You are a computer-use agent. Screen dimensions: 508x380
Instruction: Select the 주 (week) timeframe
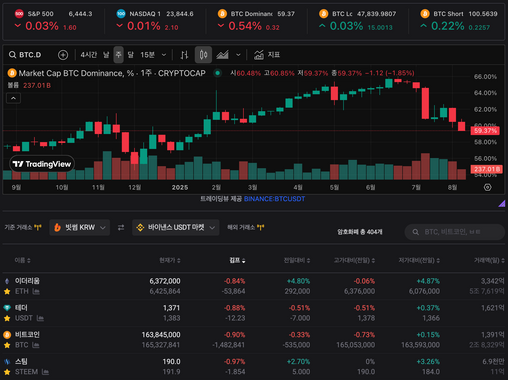pyautogui.click(x=118, y=55)
